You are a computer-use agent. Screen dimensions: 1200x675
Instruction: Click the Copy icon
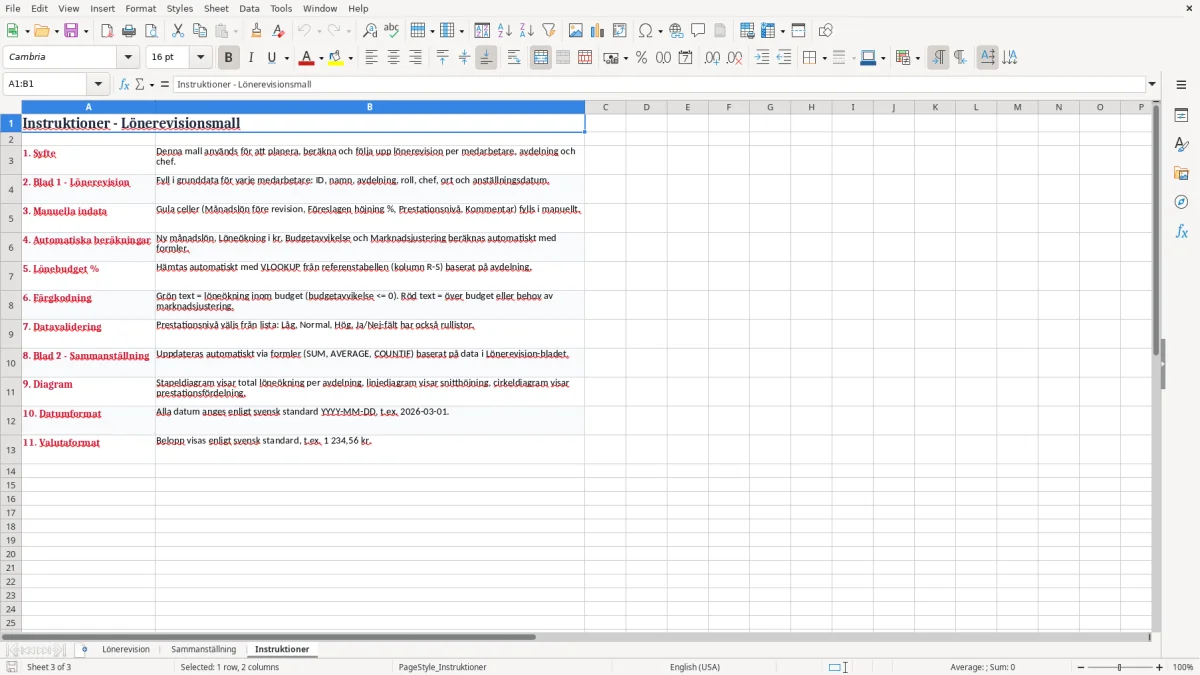pyautogui.click(x=200, y=31)
